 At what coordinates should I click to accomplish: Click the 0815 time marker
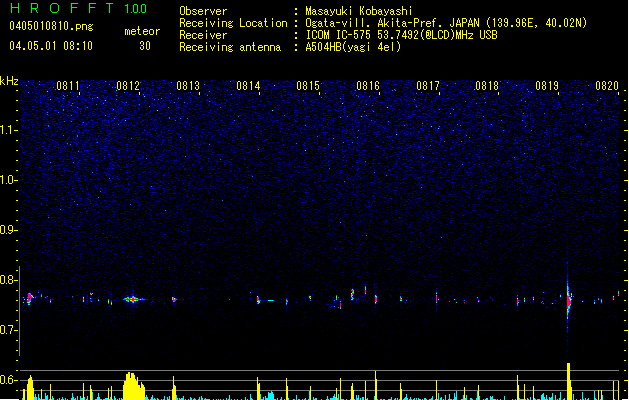click(308, 86)
